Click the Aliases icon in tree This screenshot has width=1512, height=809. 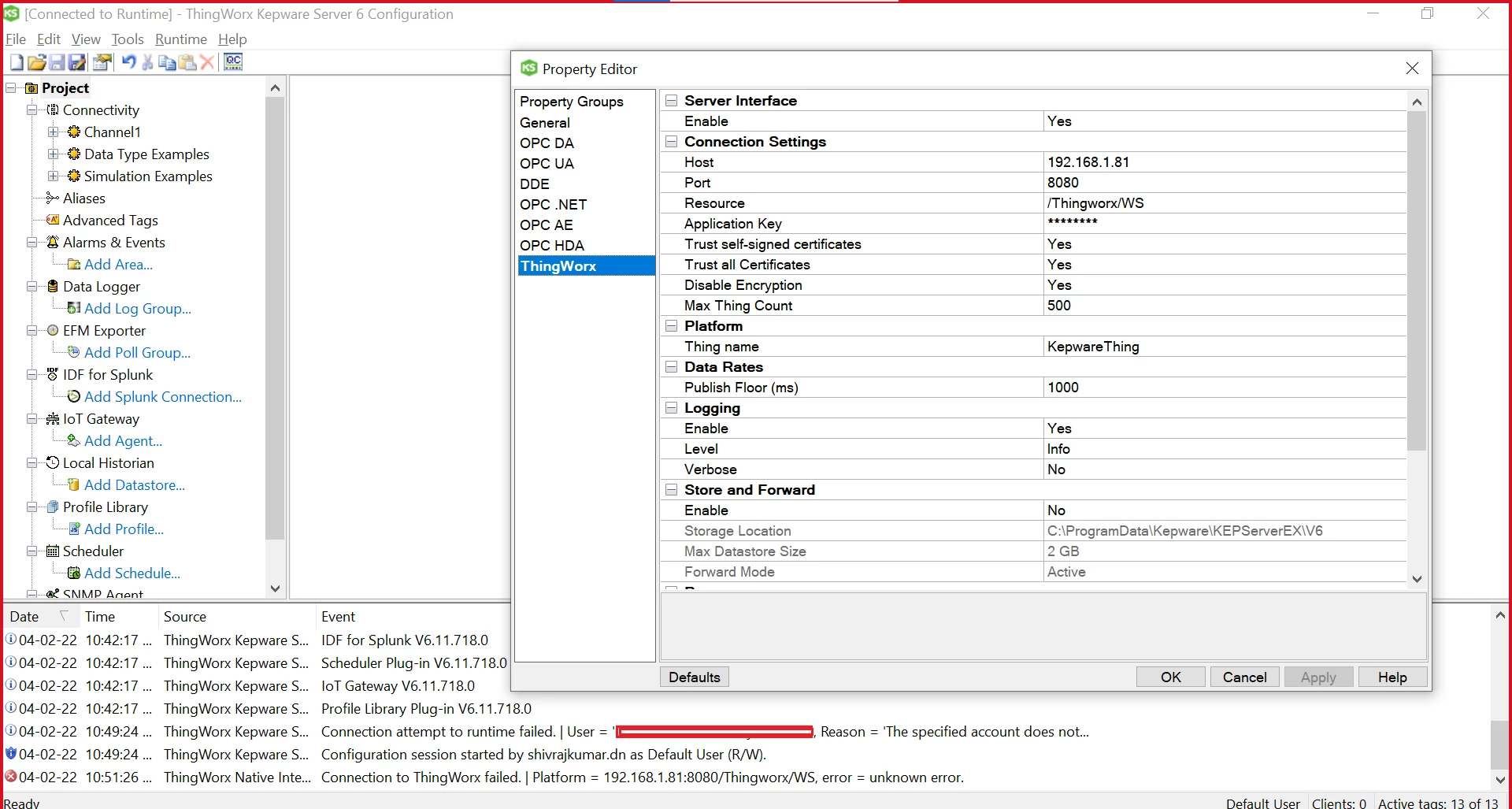(53, 198)
